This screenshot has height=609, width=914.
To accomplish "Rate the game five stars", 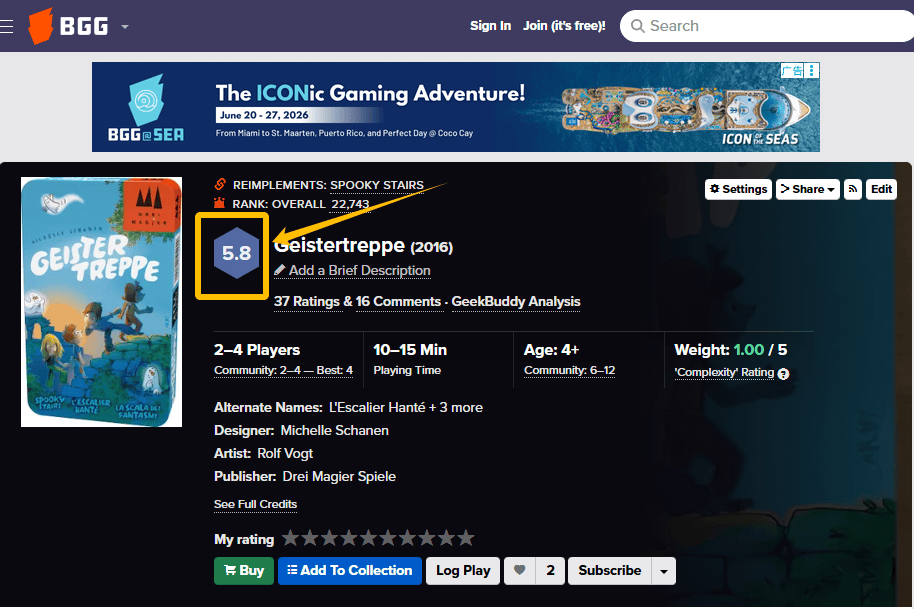I will [368, 538].
